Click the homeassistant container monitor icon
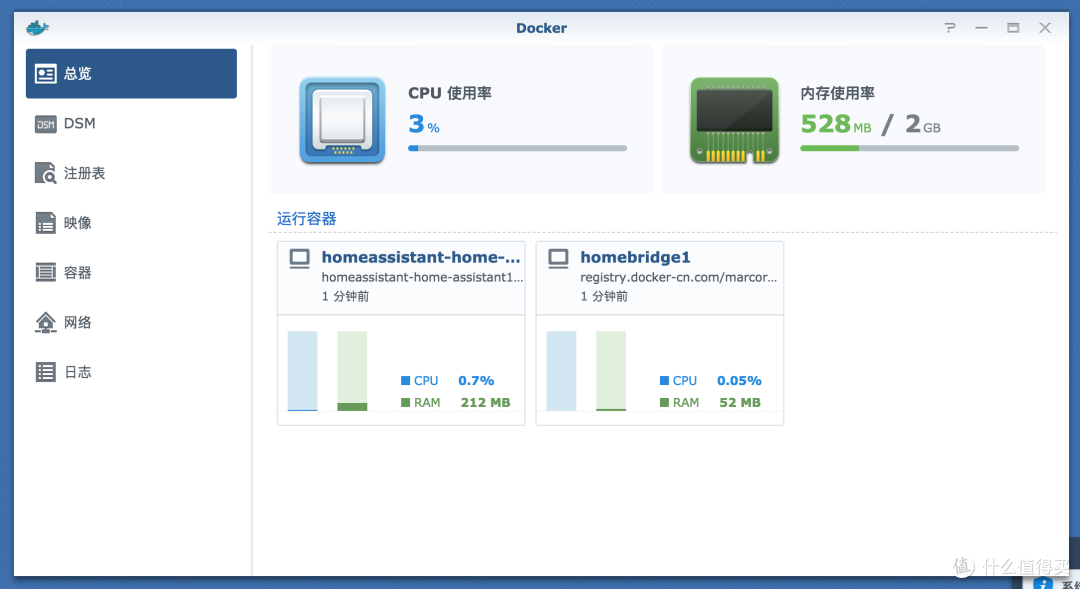This screenshot has width=1080, height=589. point(300,259)
